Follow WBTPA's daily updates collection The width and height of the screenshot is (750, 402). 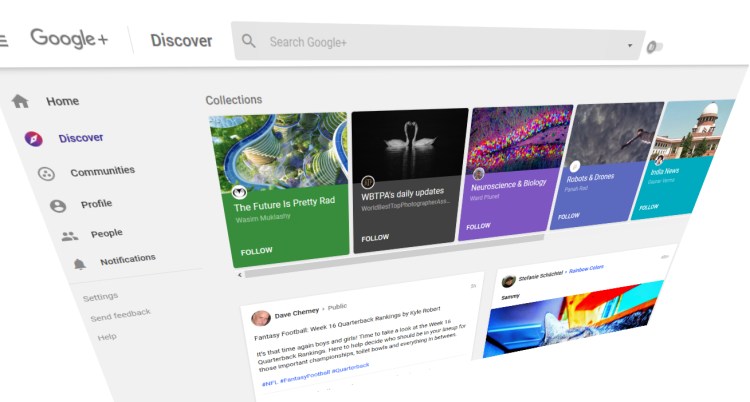point(375,238)
